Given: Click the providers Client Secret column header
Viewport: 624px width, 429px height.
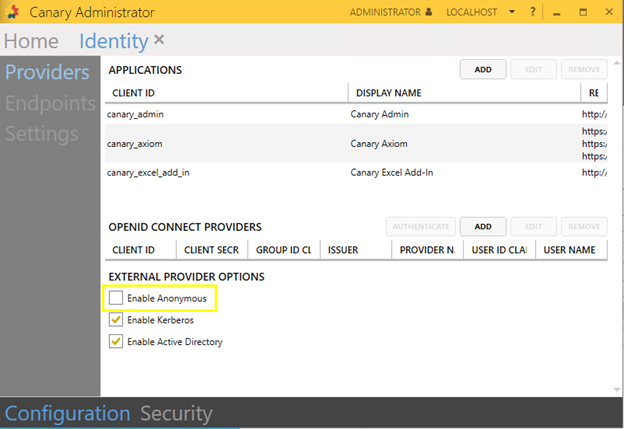Looking at the screenshot, I should [212, 250].
